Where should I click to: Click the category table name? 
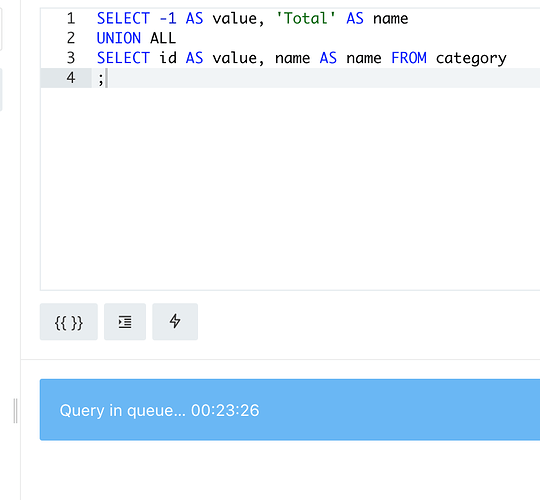471,58
